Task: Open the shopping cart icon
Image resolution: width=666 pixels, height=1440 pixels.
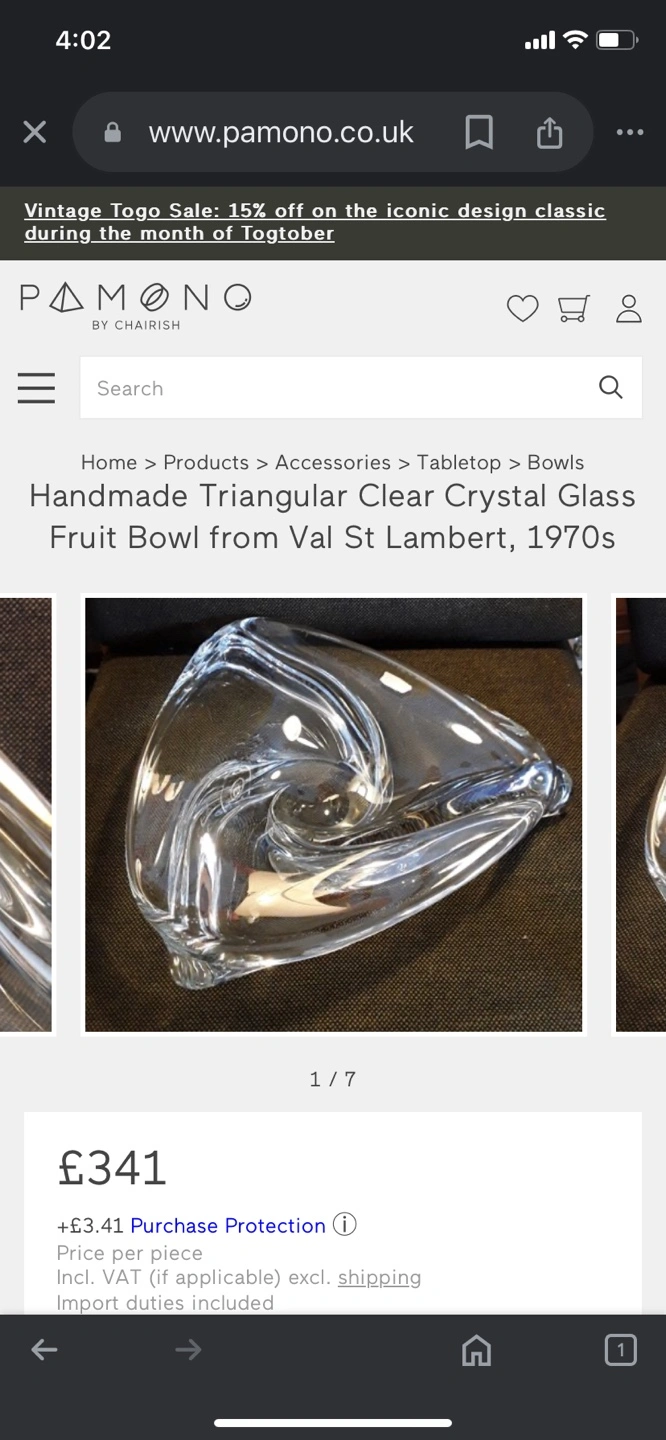Action: coord(574,309)
